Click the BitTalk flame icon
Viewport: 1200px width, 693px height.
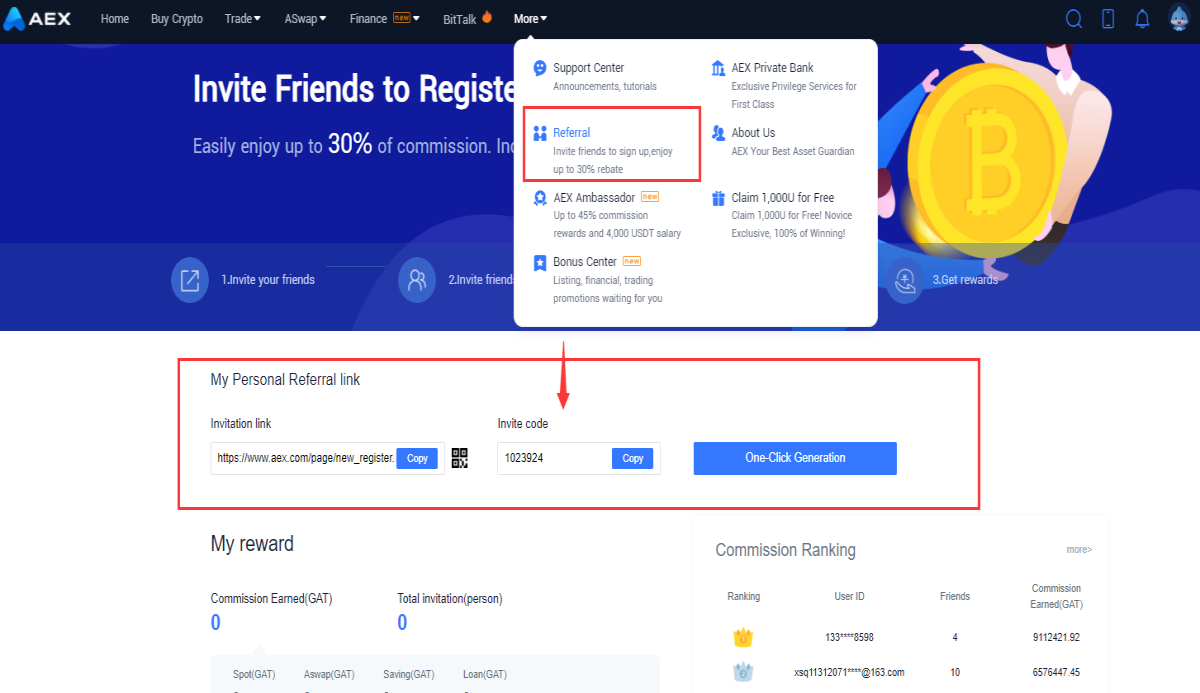point(487,18)
